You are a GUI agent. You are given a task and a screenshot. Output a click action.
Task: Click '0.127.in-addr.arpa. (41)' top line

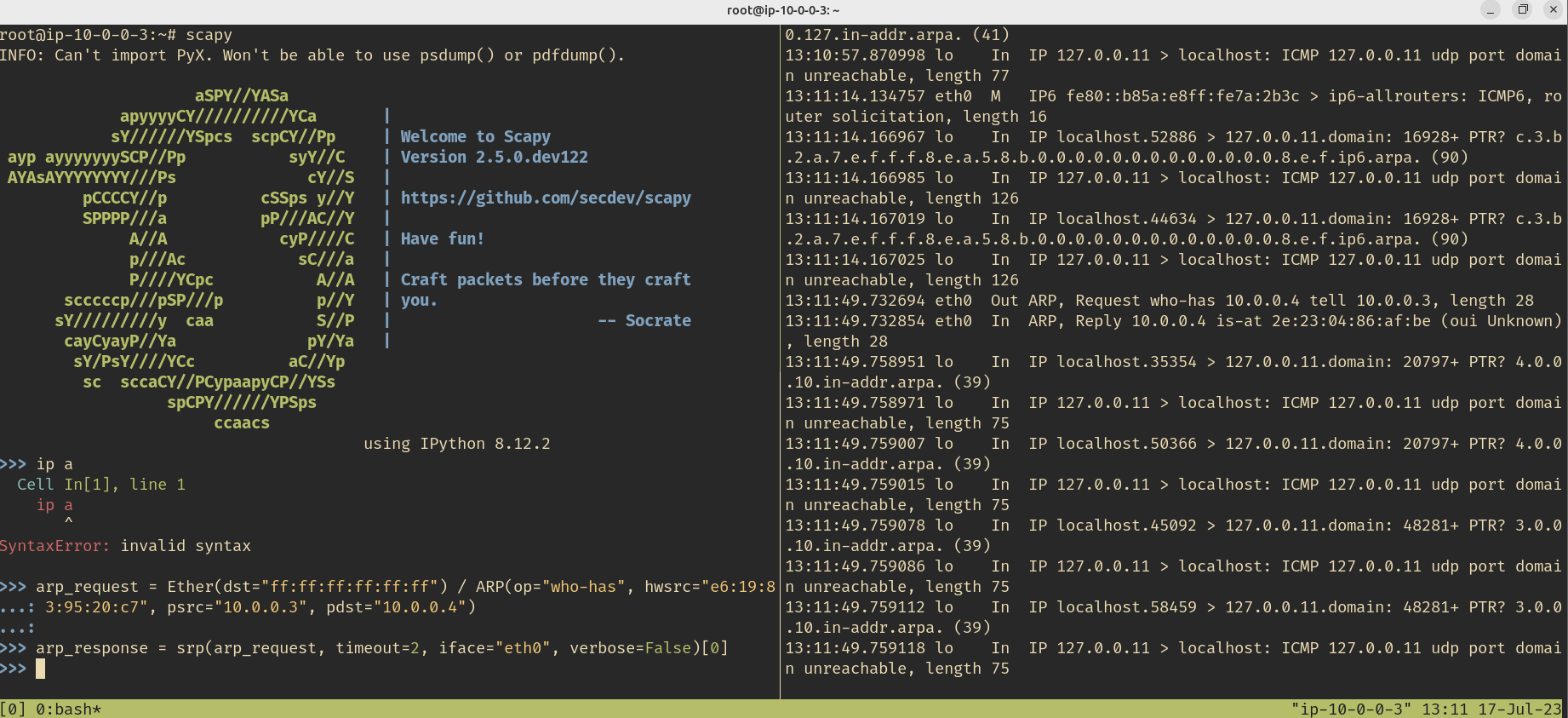[x=897, y=34]
